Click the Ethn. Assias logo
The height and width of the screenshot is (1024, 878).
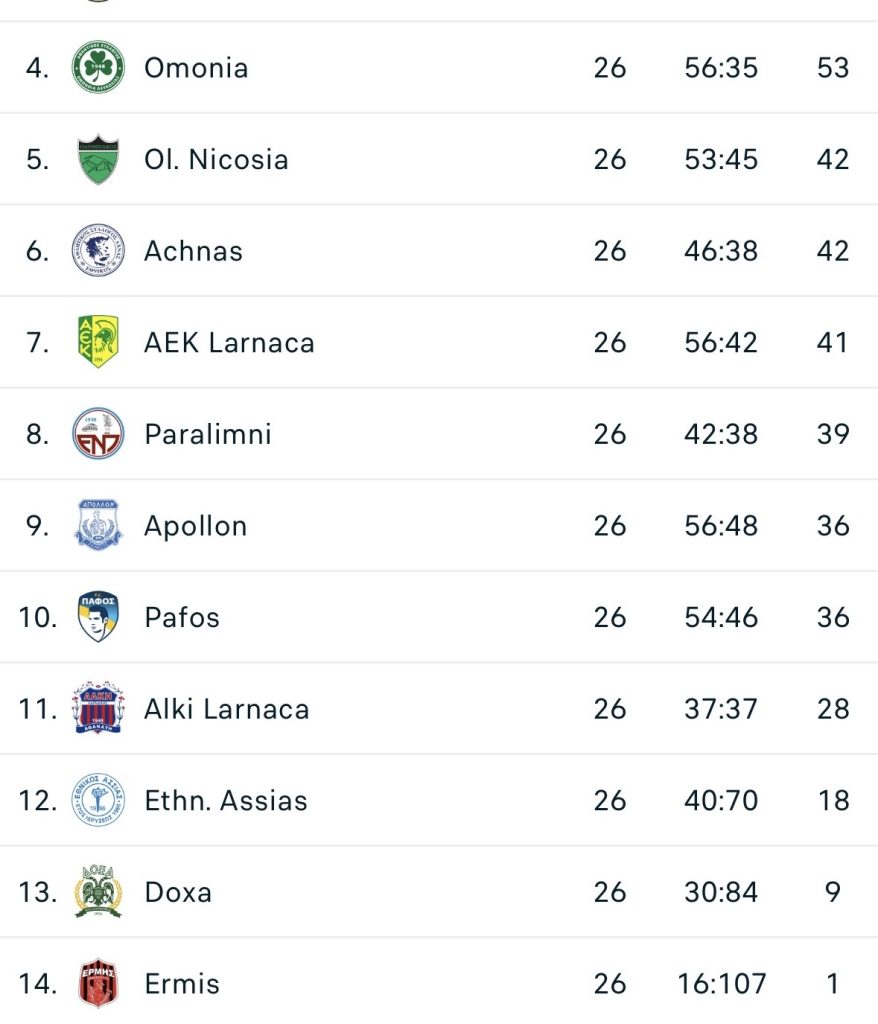point(98,801)
